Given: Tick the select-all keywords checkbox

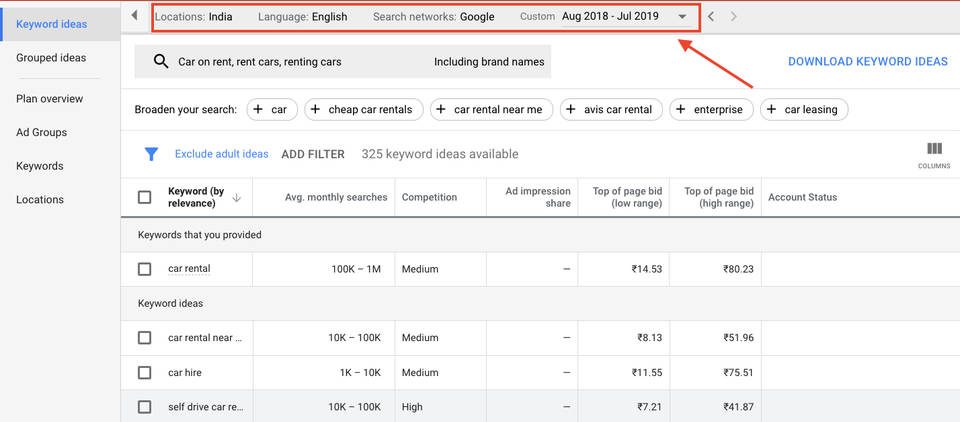Looking at the screenshot, I should pyautogui.click(x=144, y=198).
